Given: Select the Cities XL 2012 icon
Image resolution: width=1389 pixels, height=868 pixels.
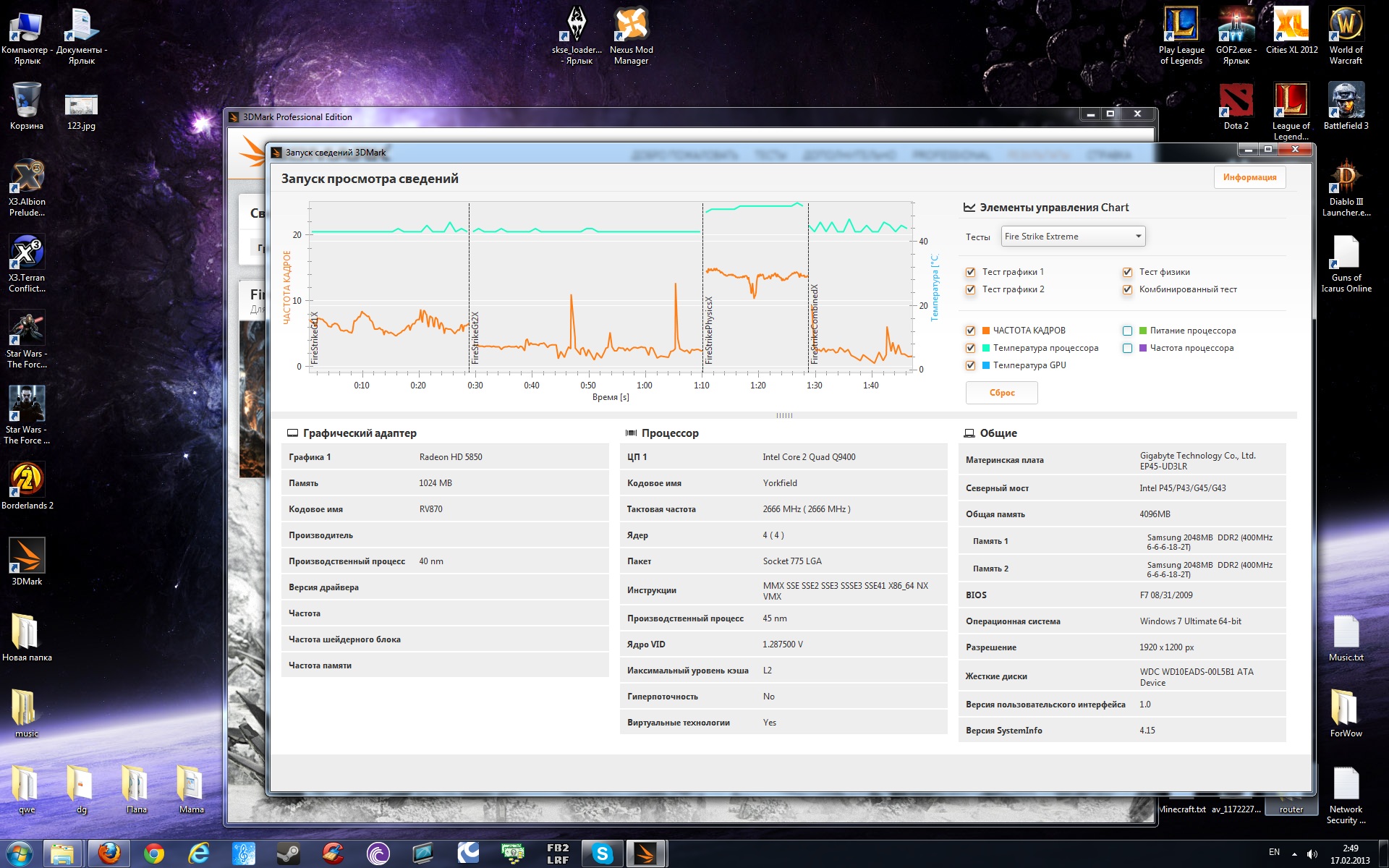Looking at the screenshot, I should (1291, 30).
